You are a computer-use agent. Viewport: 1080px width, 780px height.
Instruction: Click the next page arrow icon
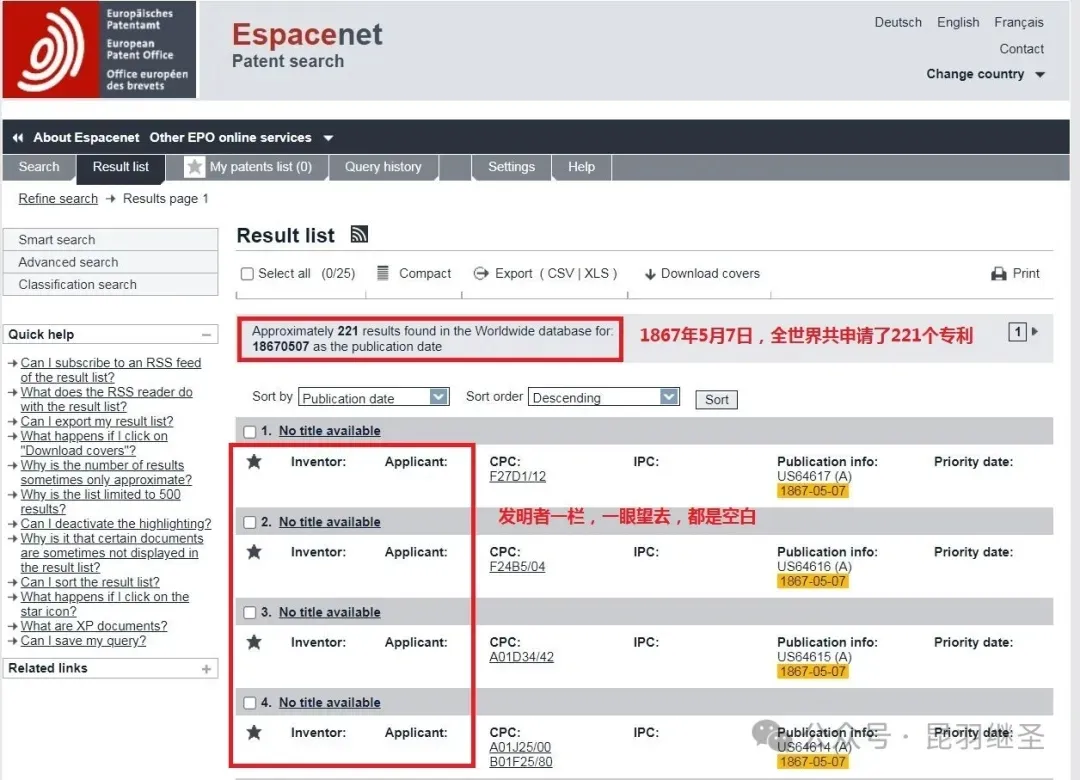pos(1035,331)
